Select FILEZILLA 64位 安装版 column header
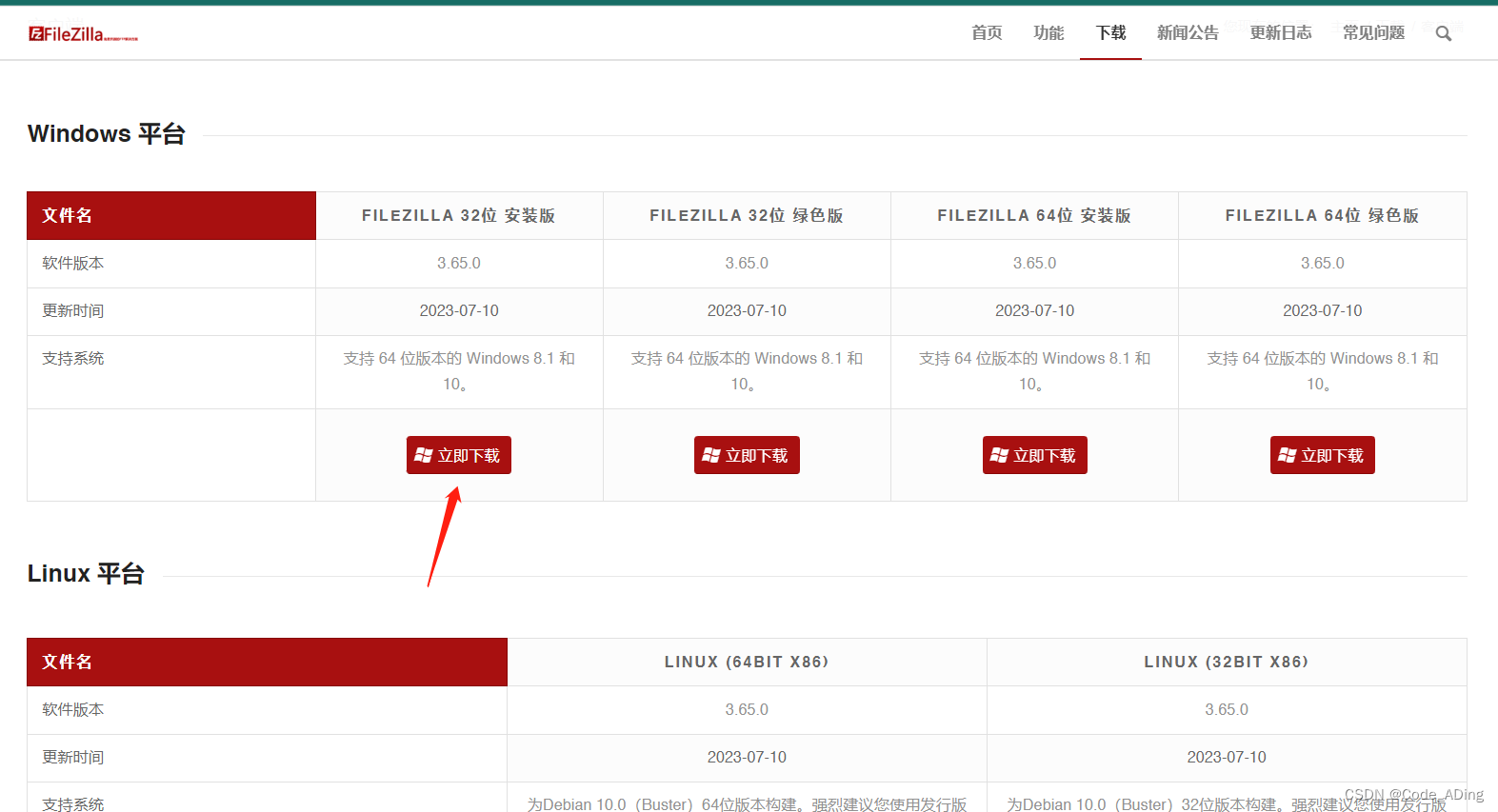Screen dimensions: 1498x812 pos(1034,216)
